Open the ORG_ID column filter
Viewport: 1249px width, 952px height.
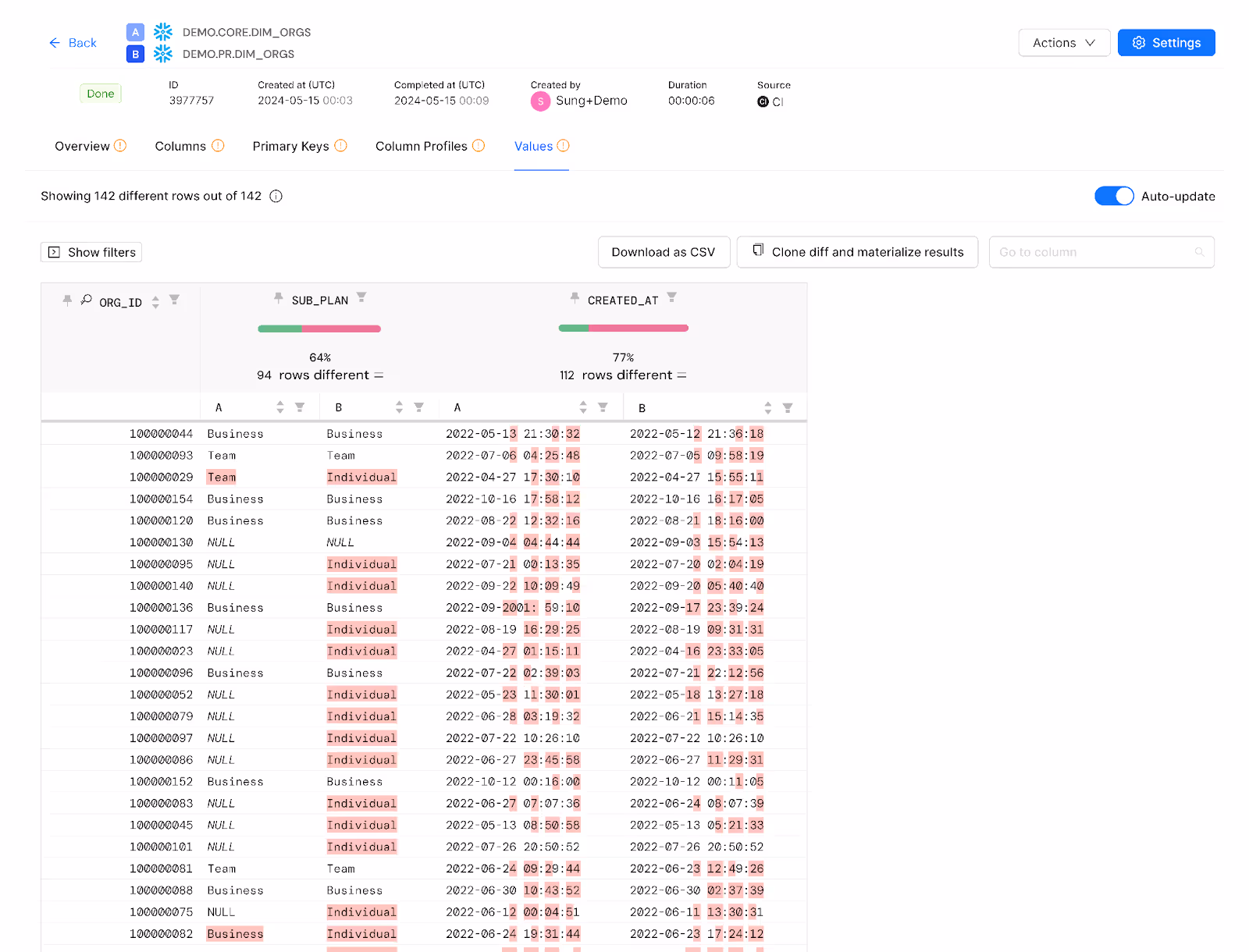pos(174,300)
